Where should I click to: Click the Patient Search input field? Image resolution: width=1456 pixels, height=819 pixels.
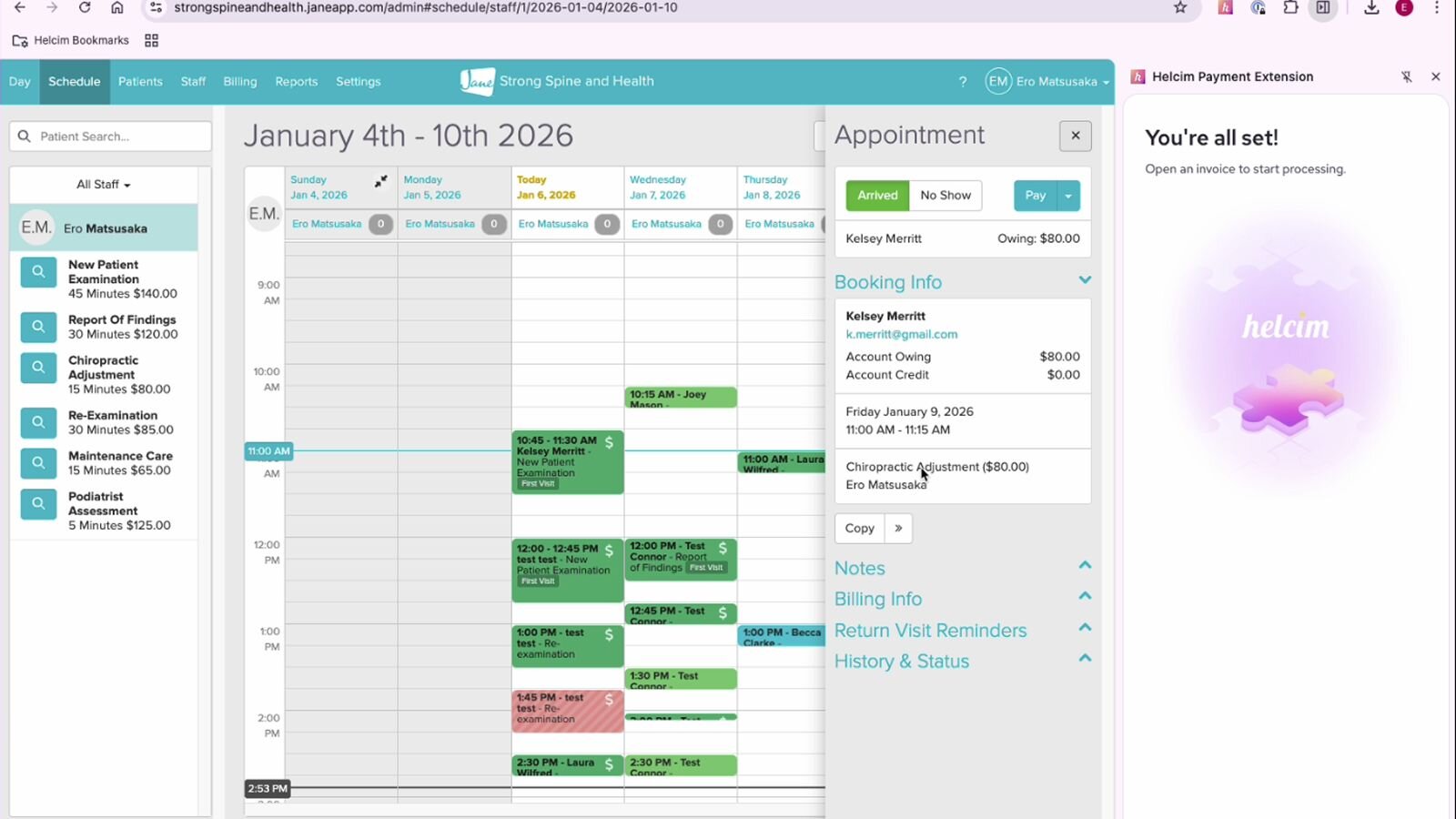(111, 136)
